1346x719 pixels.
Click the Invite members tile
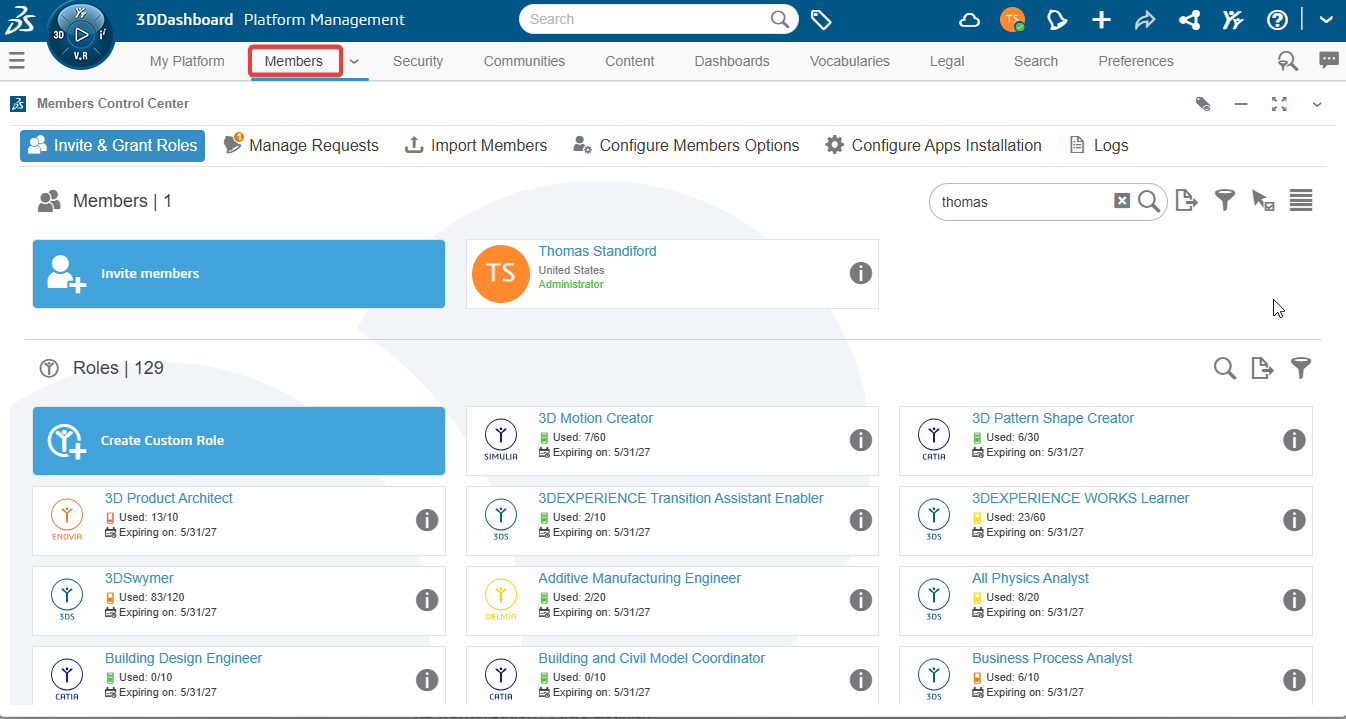[239, 273]
